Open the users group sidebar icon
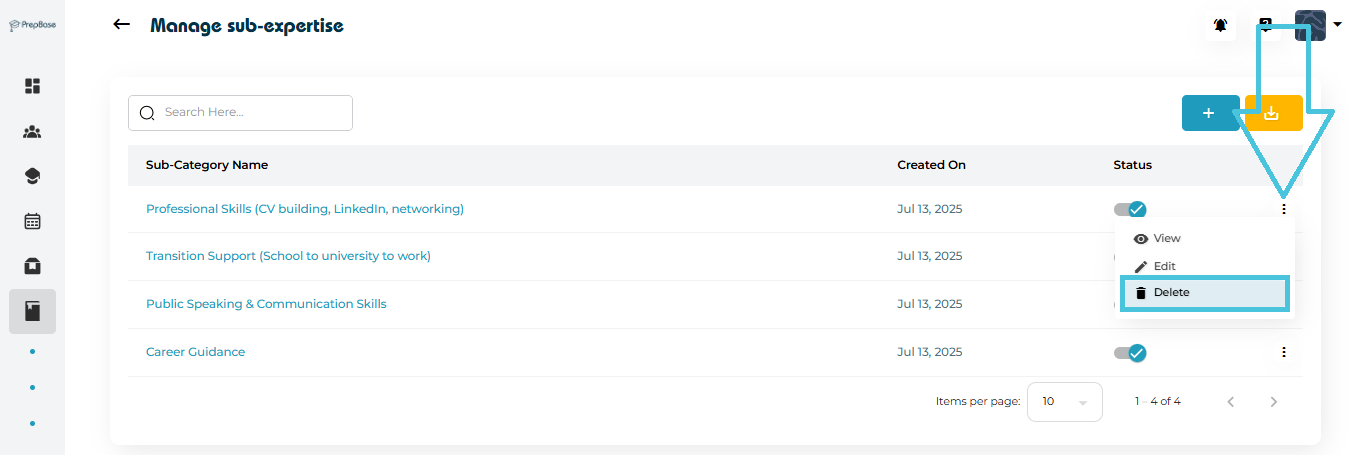Screen dimensions: 1363x455 pos(32,131)
